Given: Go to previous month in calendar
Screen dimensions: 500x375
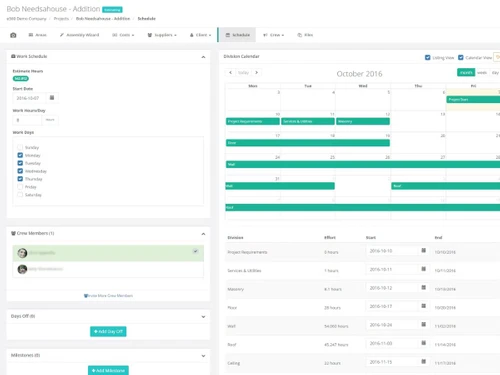Looking at the screenshot, I should (x=230, y=72).
